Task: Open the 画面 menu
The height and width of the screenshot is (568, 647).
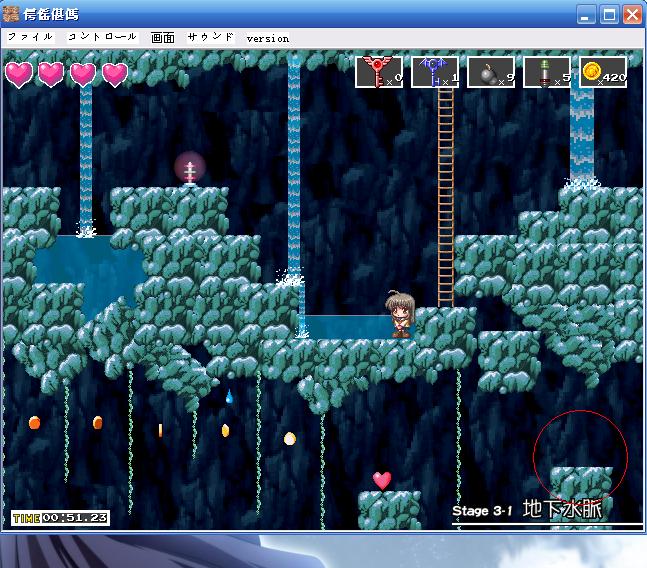Action: pos(163,38)
